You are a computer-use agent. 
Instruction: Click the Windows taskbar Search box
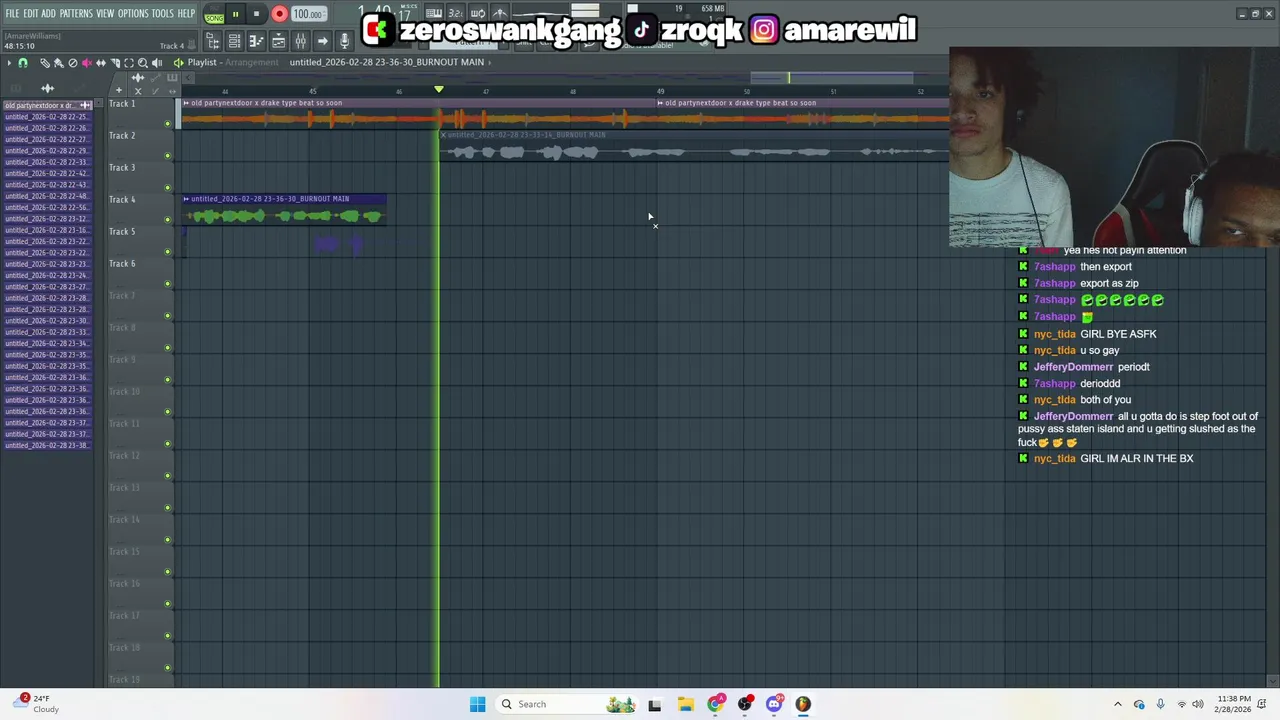(x=568, y=704)
